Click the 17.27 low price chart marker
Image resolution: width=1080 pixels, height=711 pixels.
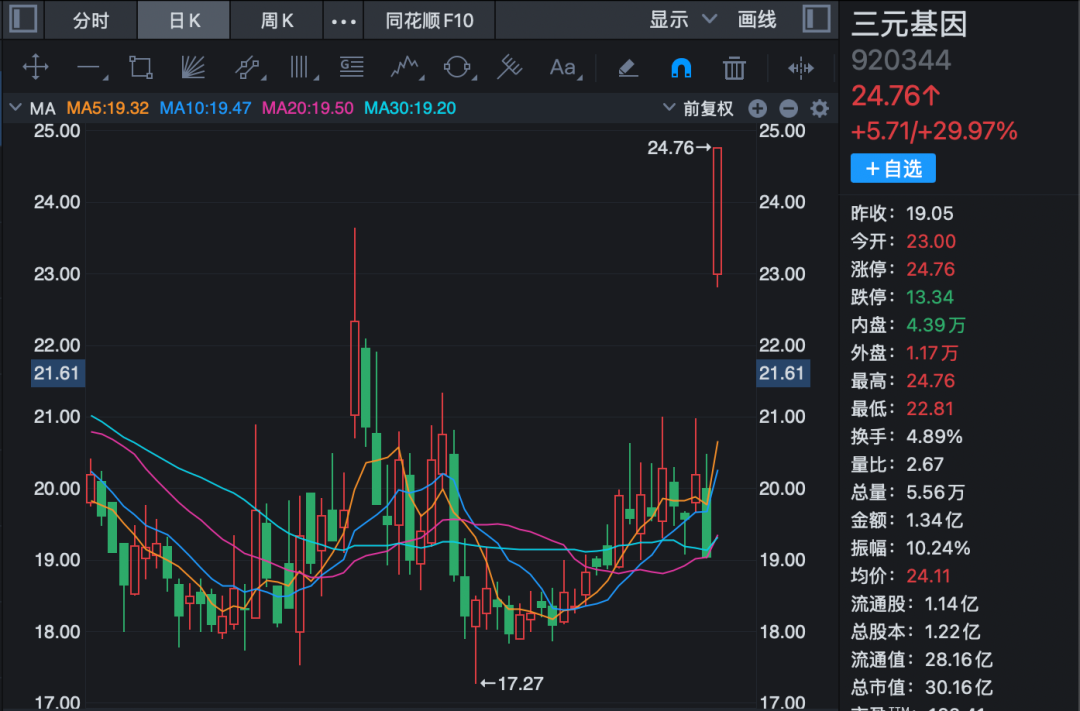pyautogui.click(x=512, y=683)
